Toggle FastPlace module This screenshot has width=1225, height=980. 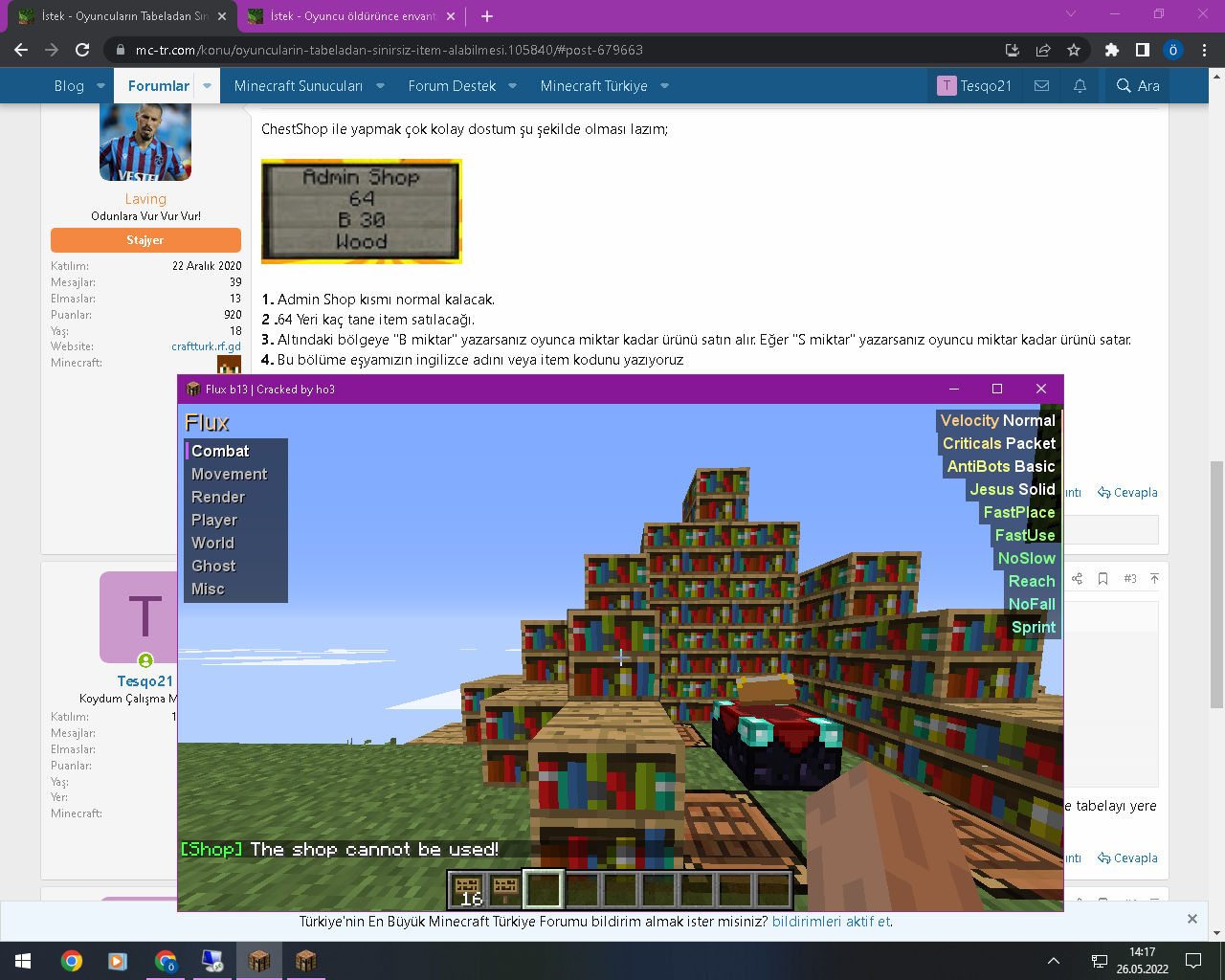pos(1018,512)
